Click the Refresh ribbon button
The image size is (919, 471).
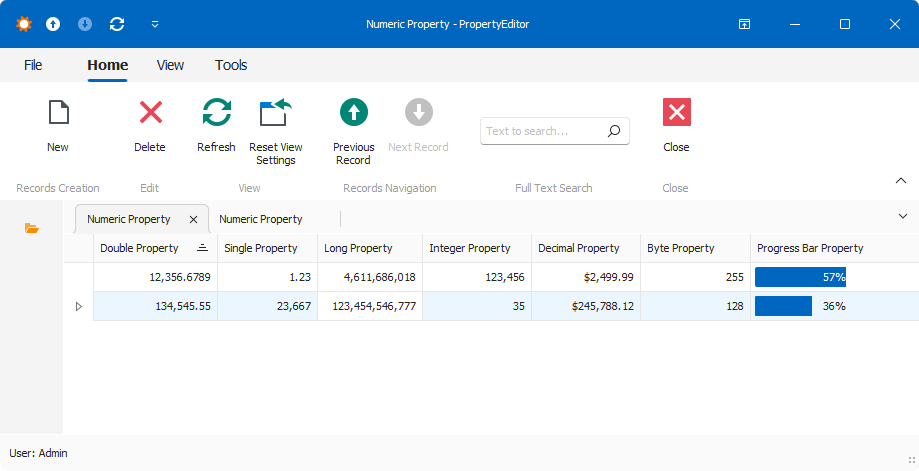tap(216, 125)
